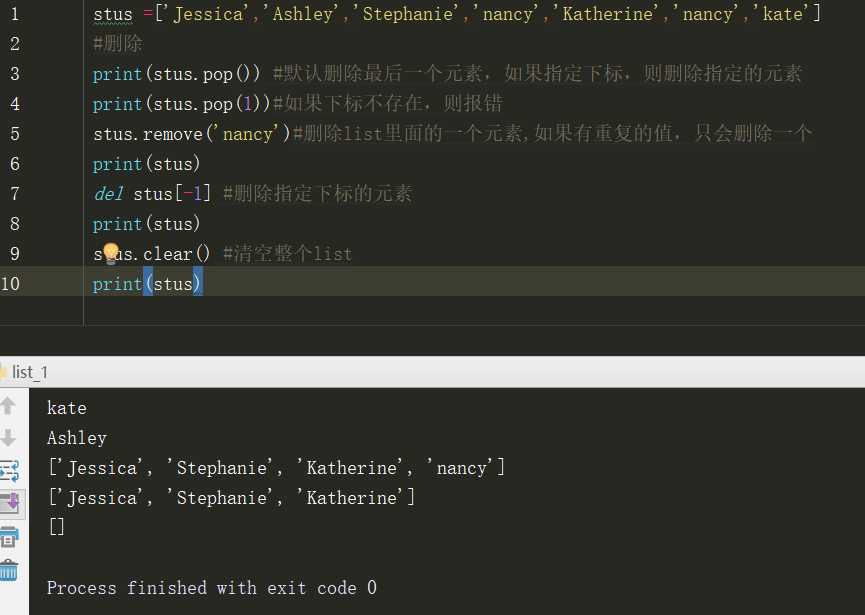Image resolution: width=865 pixels, height=615 pixels.
Task: Click 'Process finished with exit code 0'
Action: (212, 588)
